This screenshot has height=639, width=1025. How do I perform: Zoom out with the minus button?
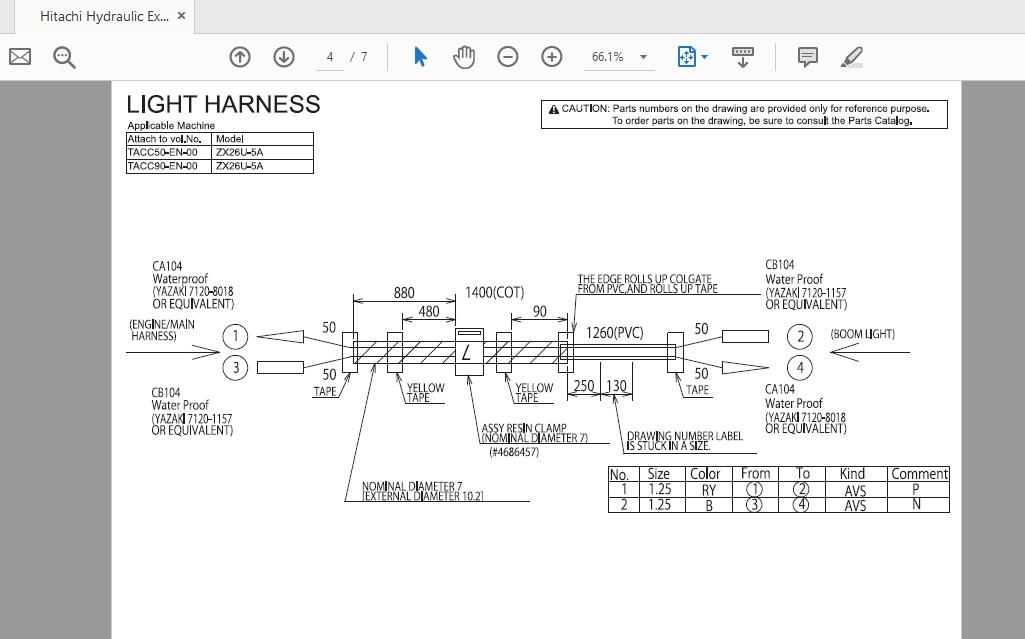(508, 57)
